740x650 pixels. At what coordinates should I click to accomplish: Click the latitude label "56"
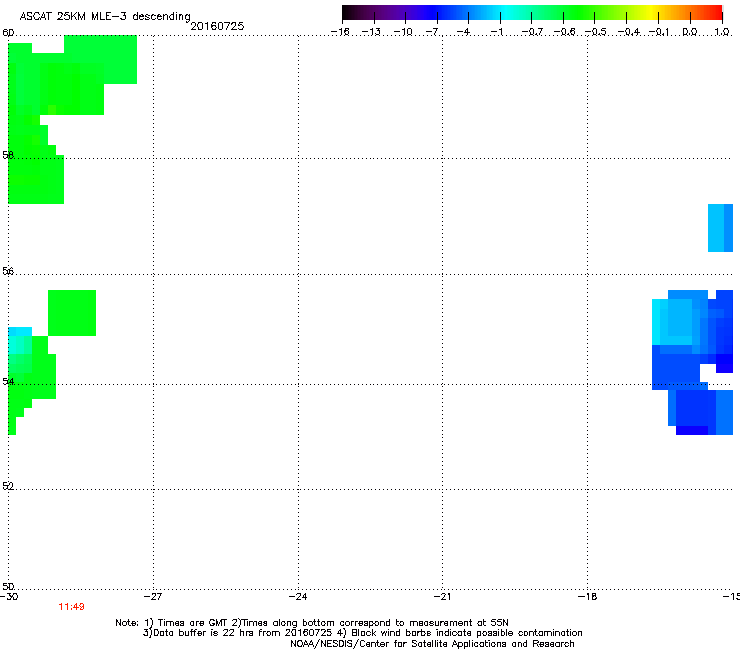point(8,271)
